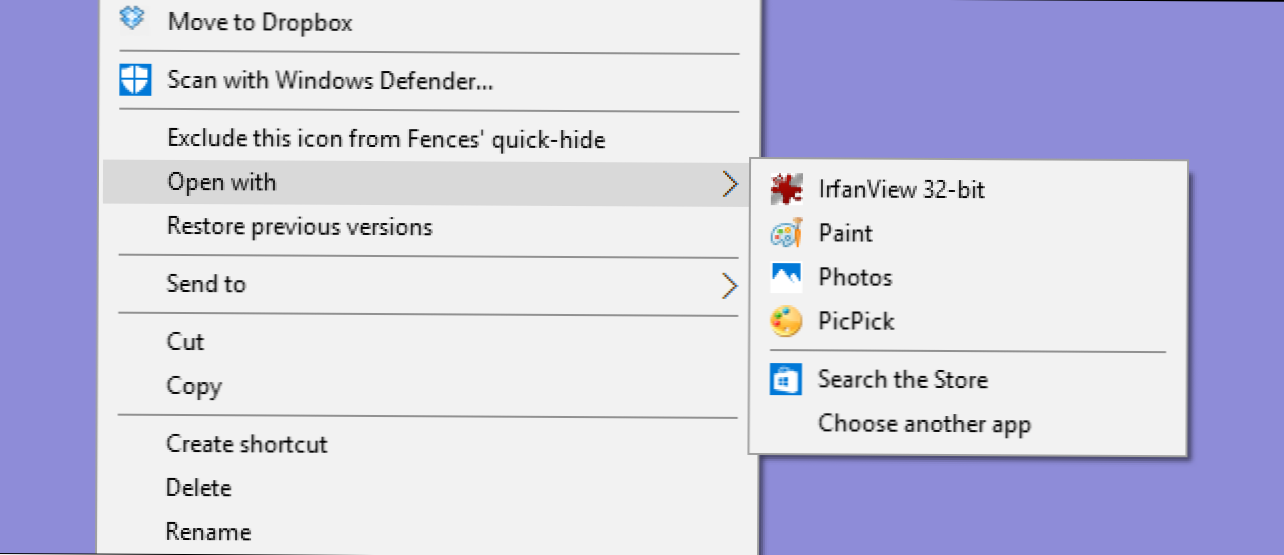
Task: Expand the Send to submenu arrow
Action: 730,286
